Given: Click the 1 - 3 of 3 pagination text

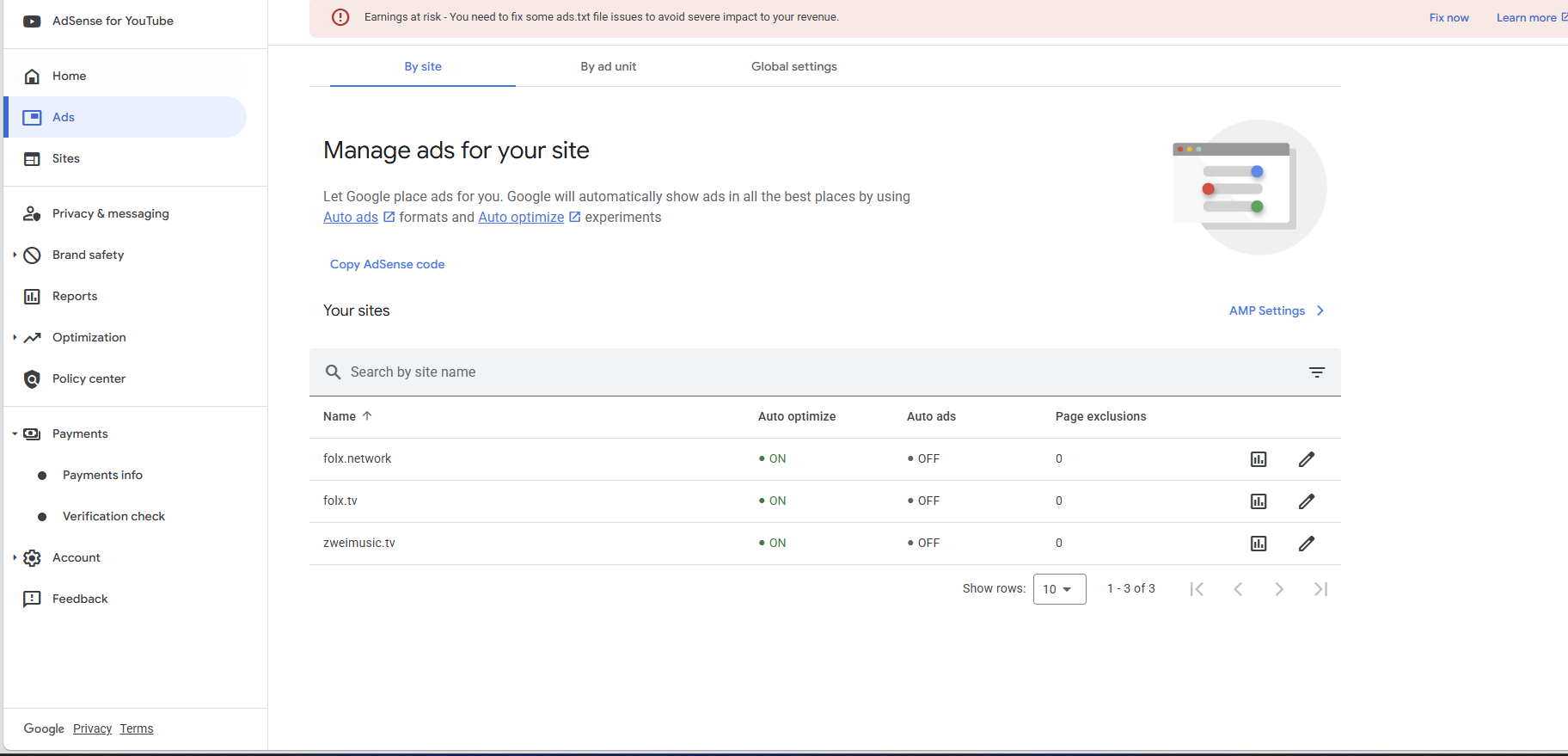Looking at the screenshot, I should tap(1131, 589).
